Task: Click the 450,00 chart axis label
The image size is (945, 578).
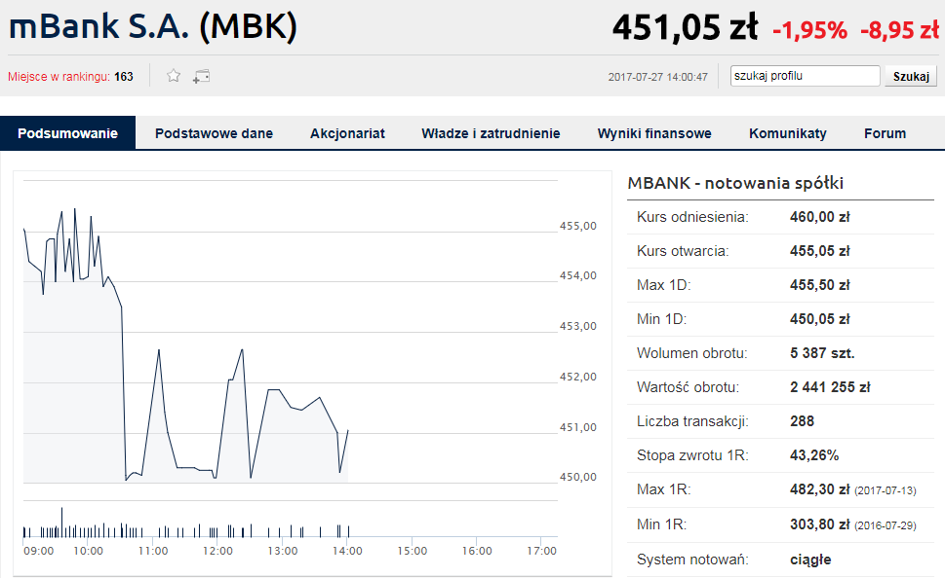Action: (x=578, y=477)
